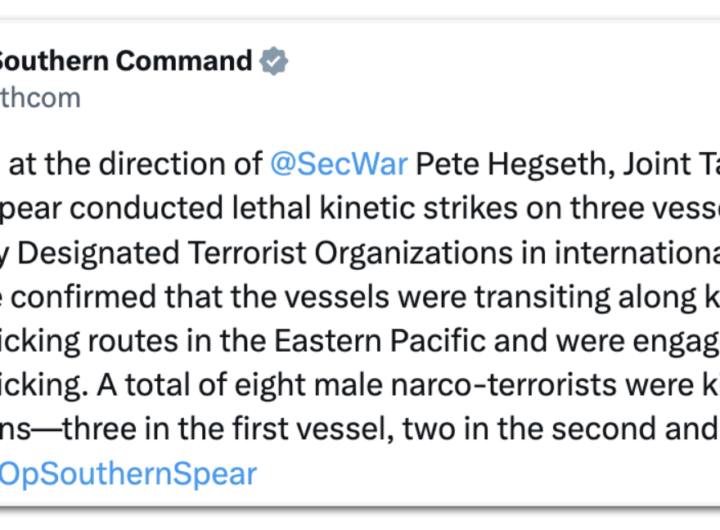Open the @SecWar mention link
Image resolution: width=720 pixels, height=530 pixels.
(338, 163)
